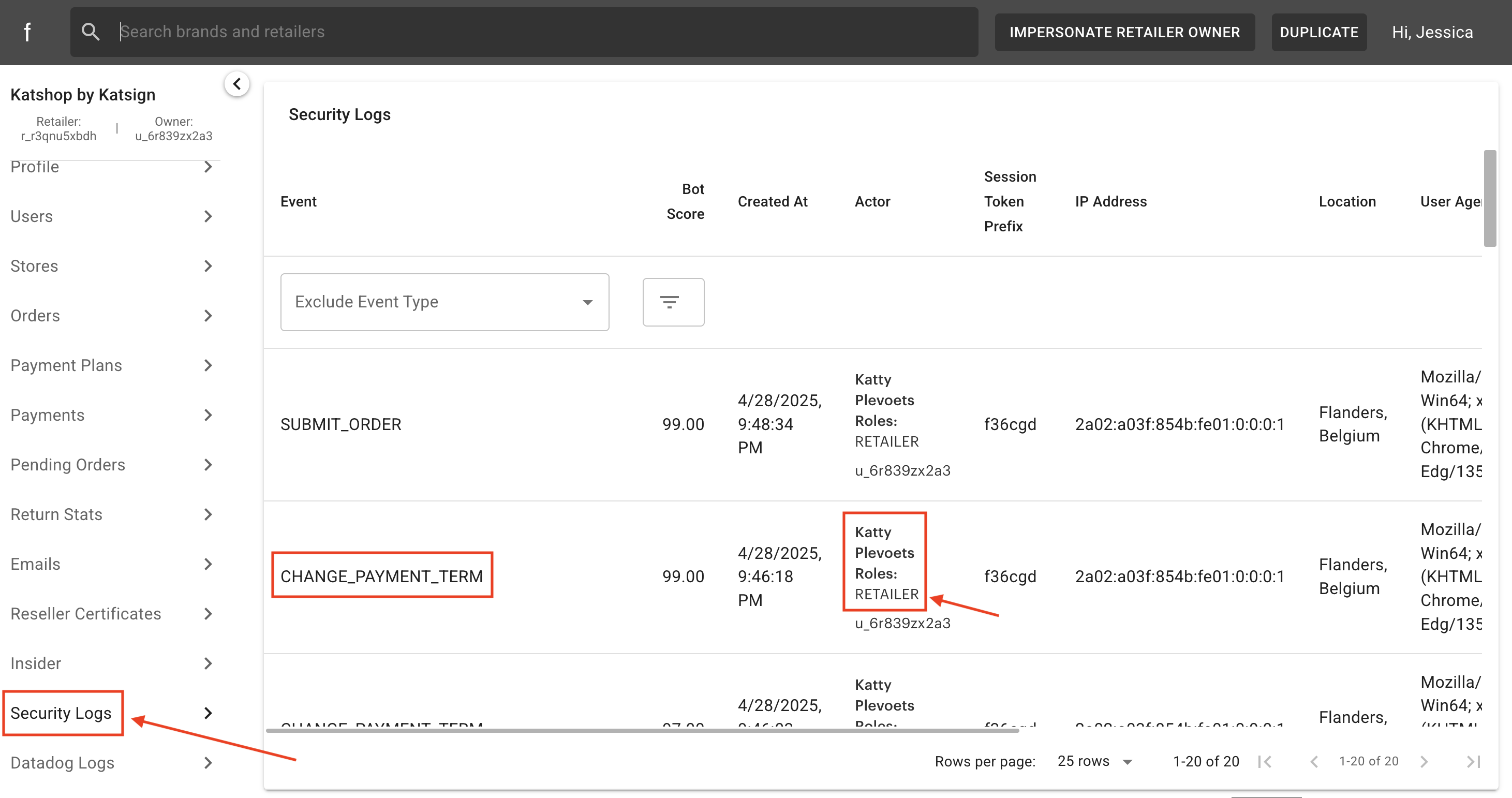1512x798 pixels.
Task: Go to Pending Orders in sidebar
Action: (112, 465)
